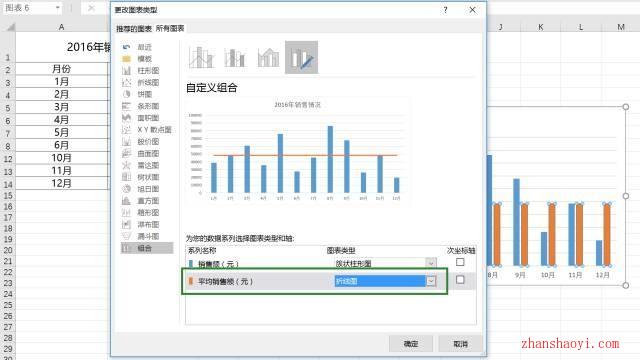Open the 折线图 dropdown for 平均销售额
Viewport: 640px width, 360px height.
tap(431, 281)
